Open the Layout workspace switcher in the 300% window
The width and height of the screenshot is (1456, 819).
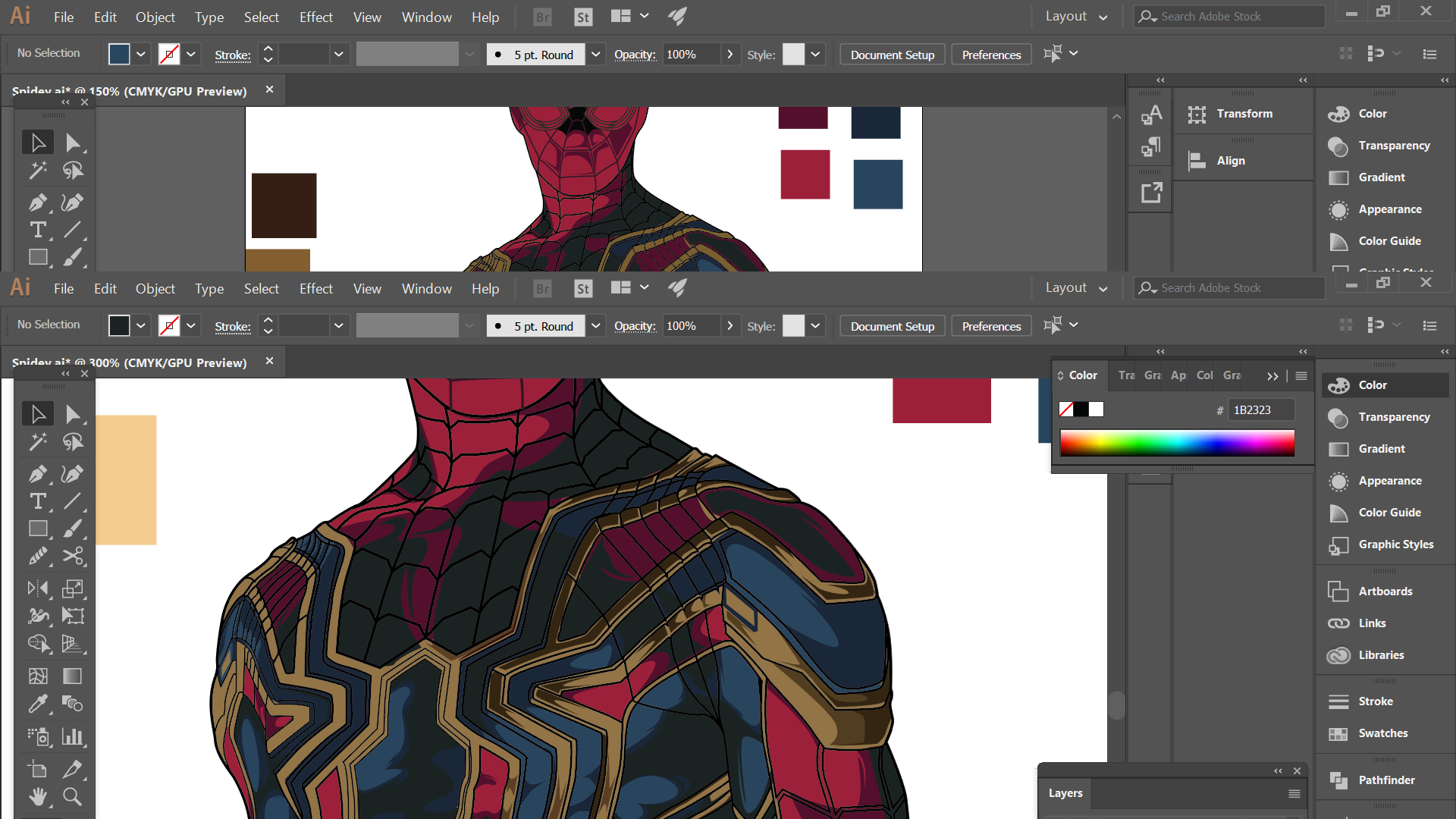pos(1076,288)
